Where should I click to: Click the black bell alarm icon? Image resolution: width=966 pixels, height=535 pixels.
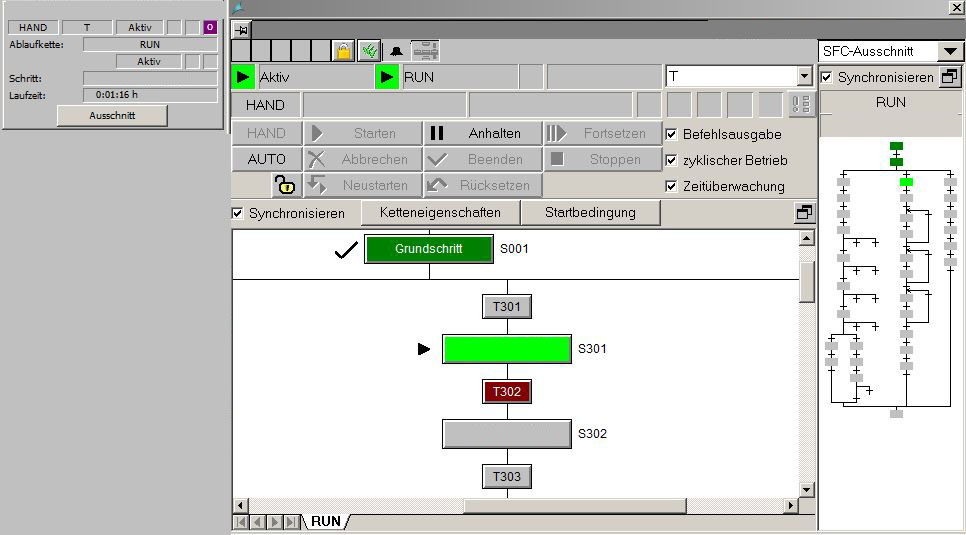tap(396, 51)
